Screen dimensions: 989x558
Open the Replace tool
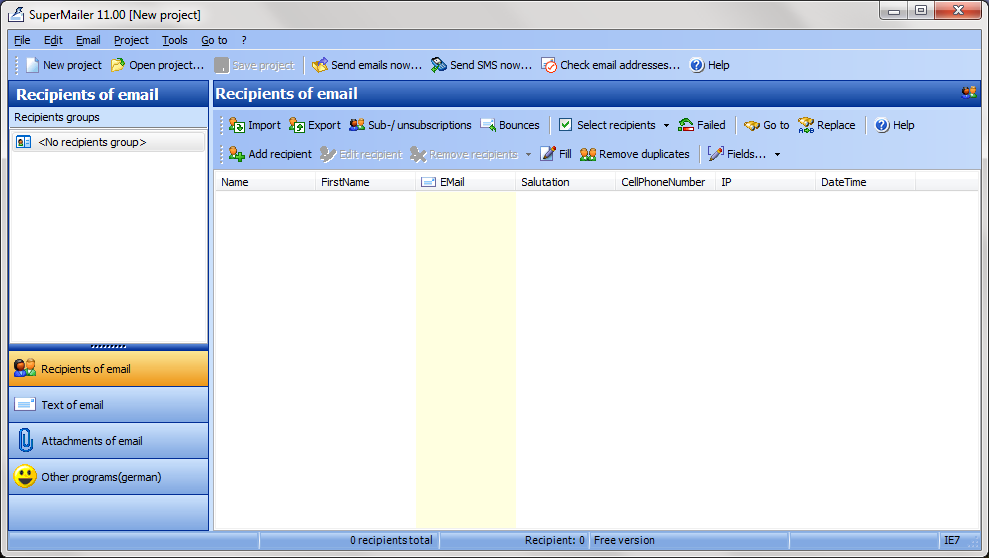pyautogui.click(x=827, y=125)
